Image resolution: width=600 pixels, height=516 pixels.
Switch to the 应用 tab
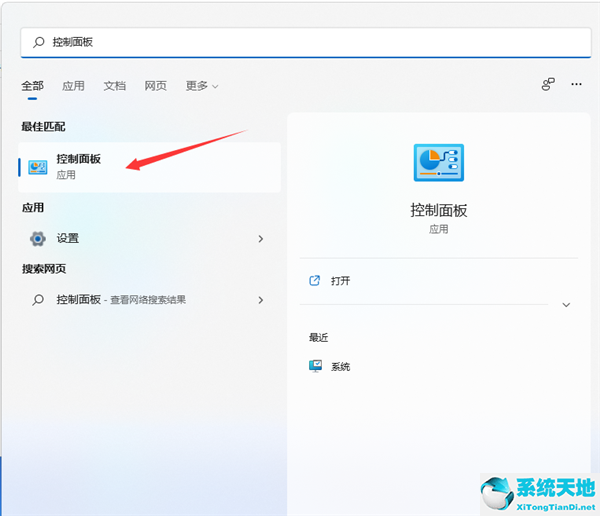(73, 86)
